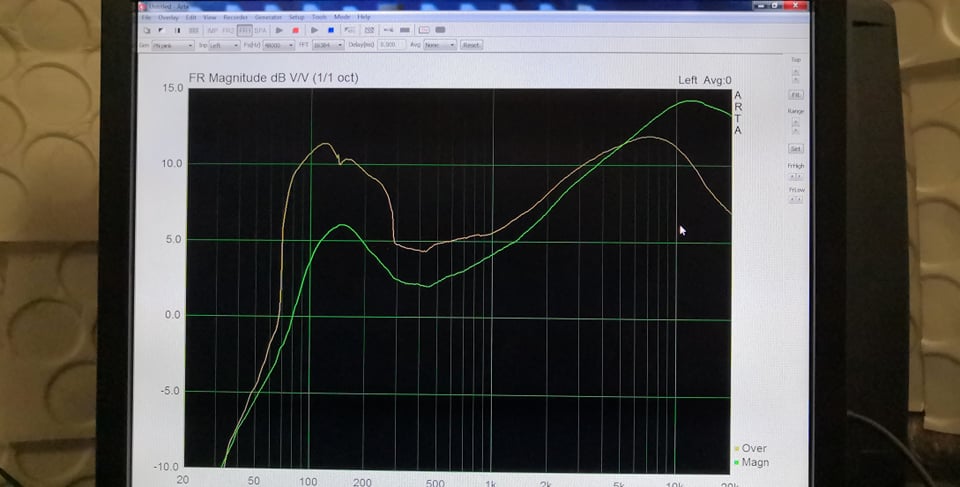Click the blue square stop button
This screenshot has height=487, width=960.
(331, 31)
